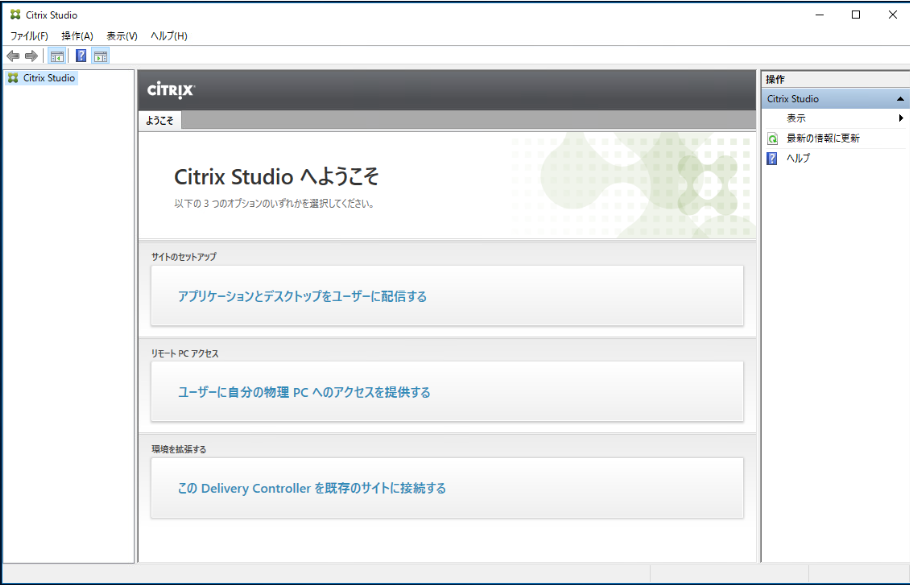The width and height of the screenshot is (910, 585).
Task: Open the 表示(V) menu
Action: click(122, 36)
